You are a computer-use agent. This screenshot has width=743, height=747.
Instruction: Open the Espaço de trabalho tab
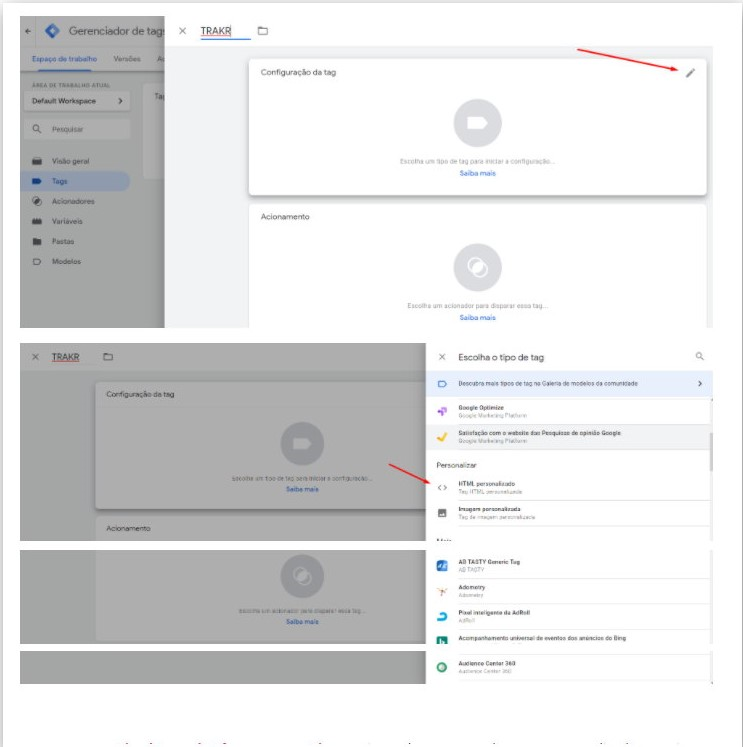[x=64, y=59]
